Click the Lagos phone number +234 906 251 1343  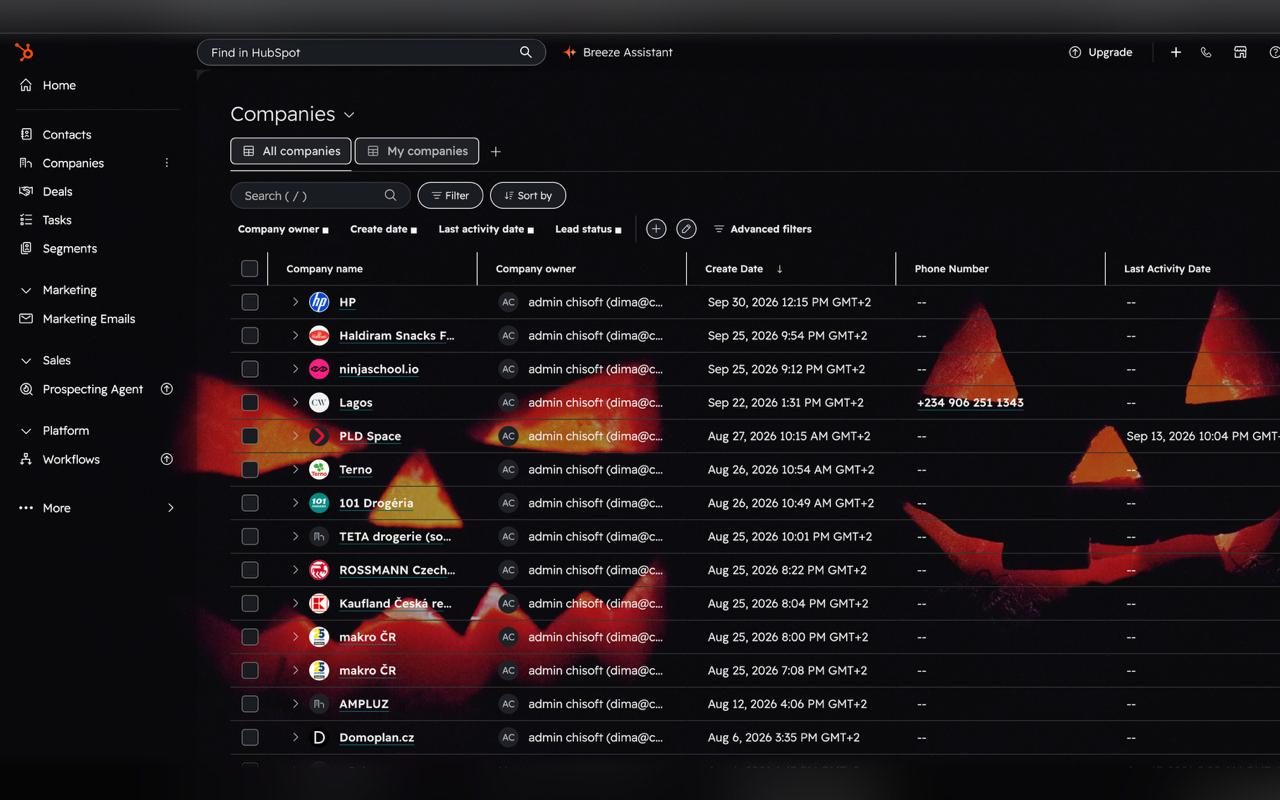(970, 403)
